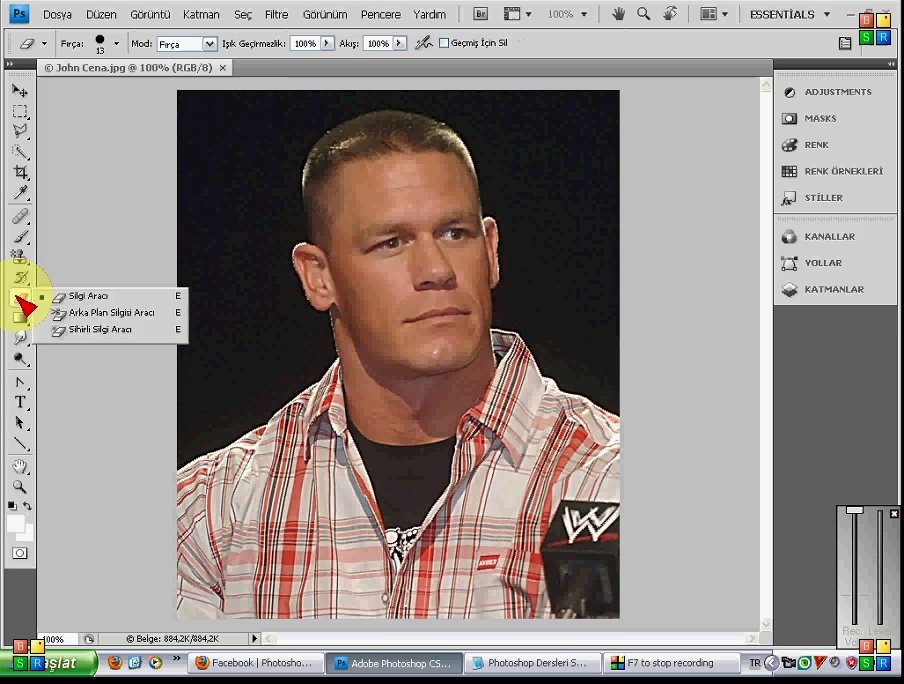Open the Pencere menu
Screen dimensions: 904x684
click(x=381, y=14)
